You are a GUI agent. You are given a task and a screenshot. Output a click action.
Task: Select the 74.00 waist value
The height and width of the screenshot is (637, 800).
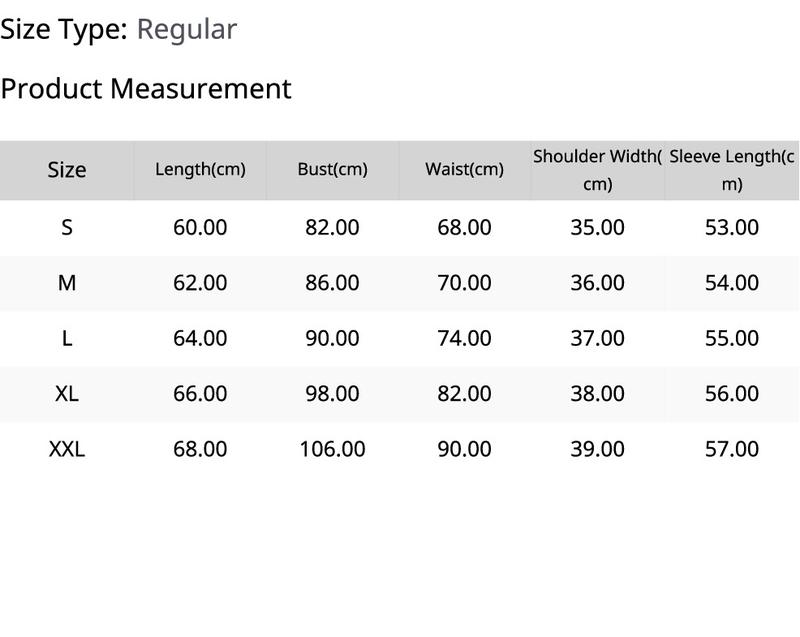(464, 338)
